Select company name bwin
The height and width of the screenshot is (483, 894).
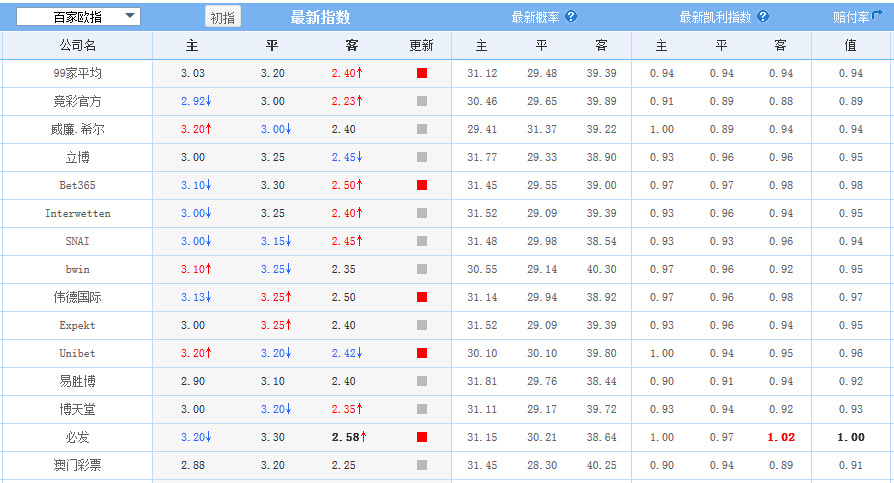[x=78, y=269]
